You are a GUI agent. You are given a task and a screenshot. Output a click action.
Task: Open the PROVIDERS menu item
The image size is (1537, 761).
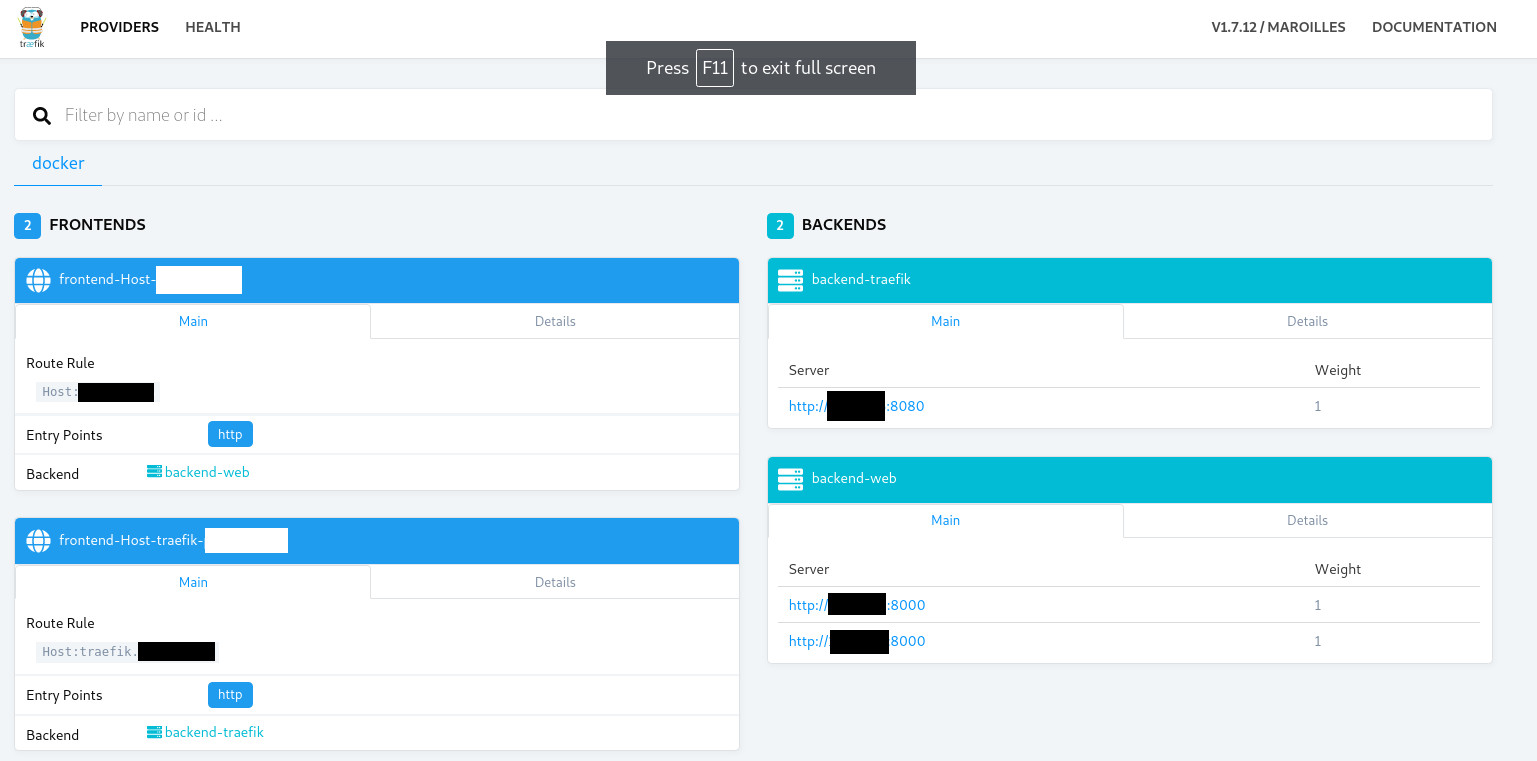click(119, 27)
